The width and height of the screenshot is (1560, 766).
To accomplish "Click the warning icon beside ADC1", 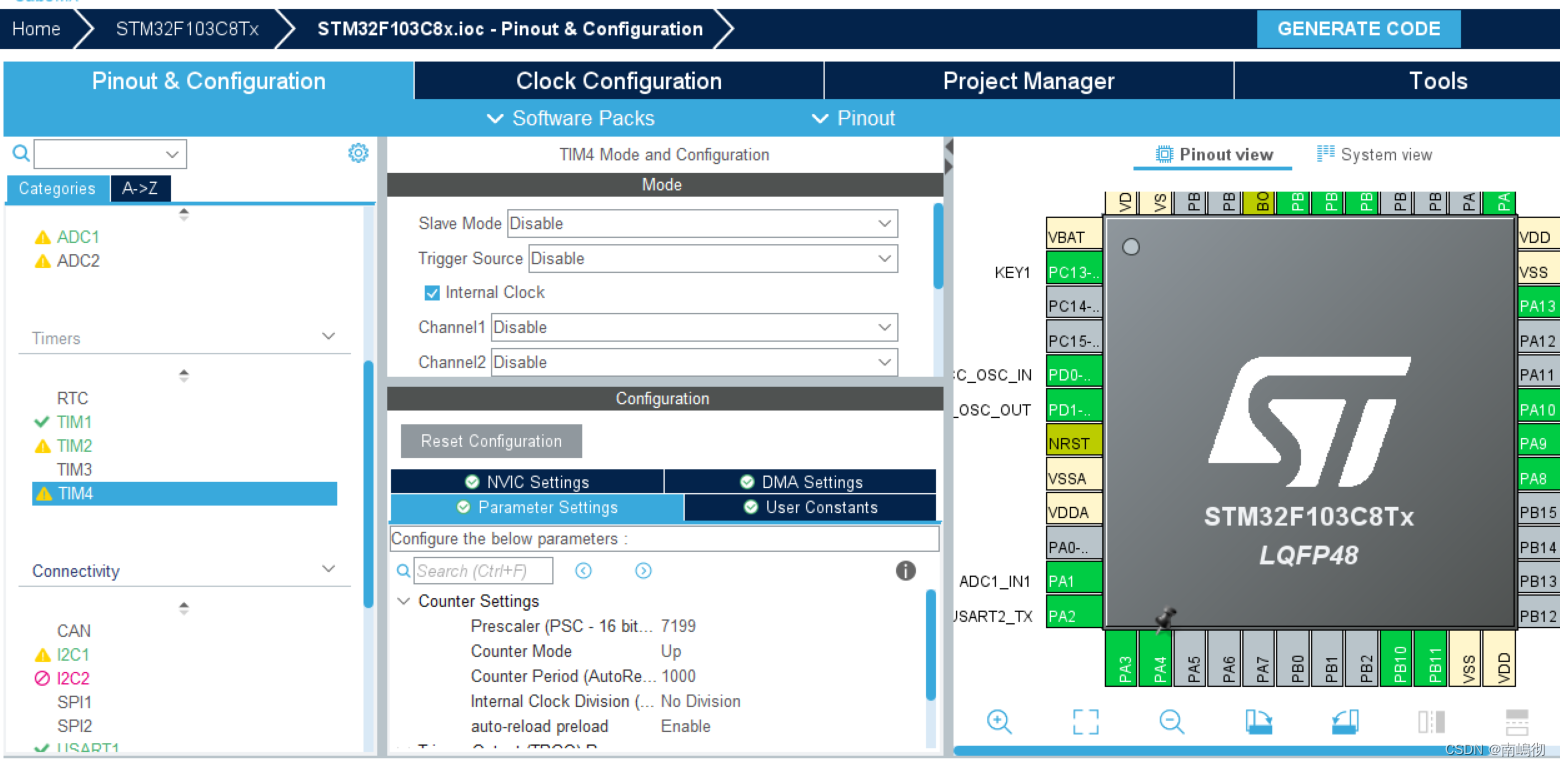I will (x=42, y=237).
